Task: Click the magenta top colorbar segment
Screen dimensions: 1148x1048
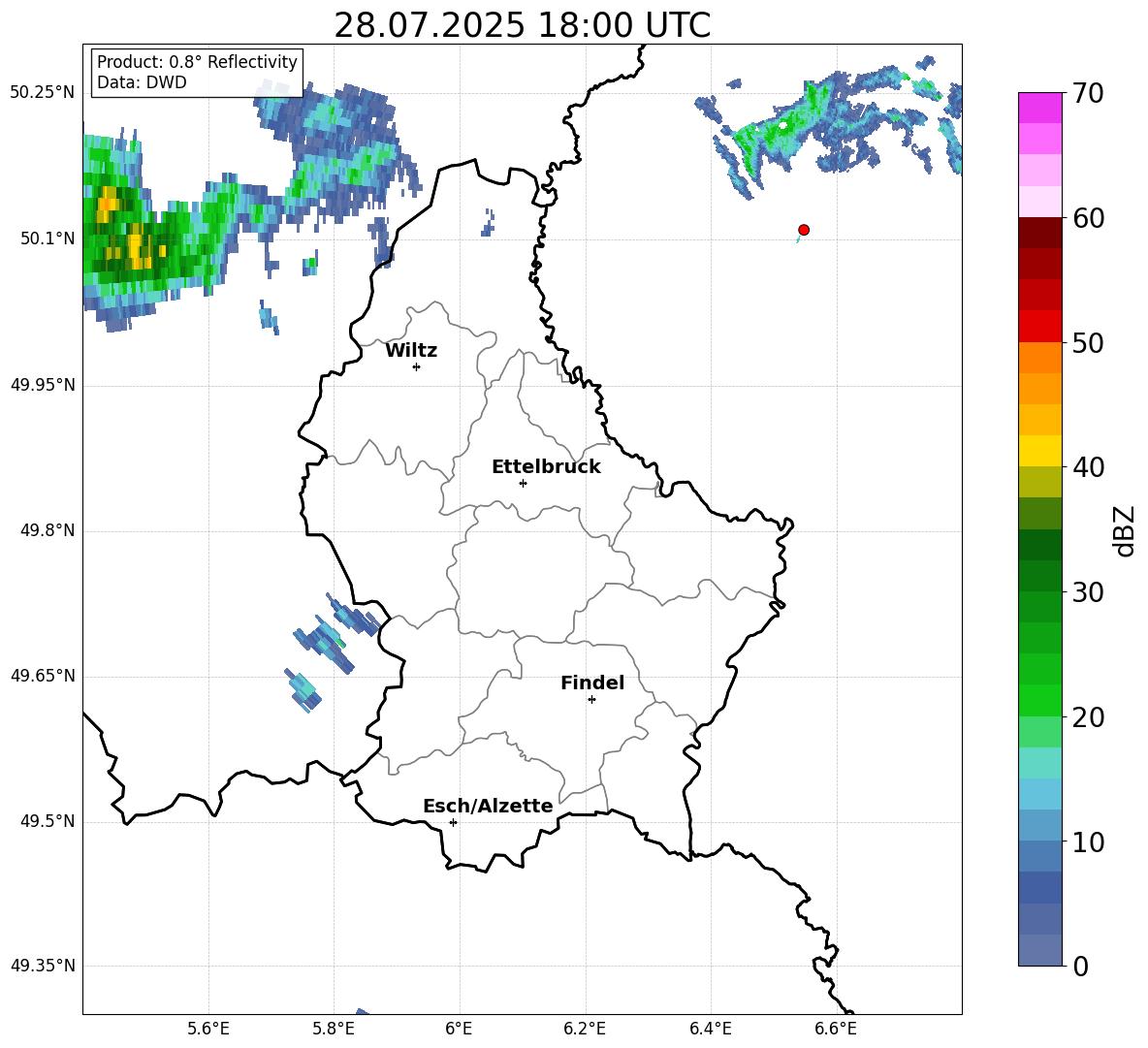Action: tap(1039, 108)
